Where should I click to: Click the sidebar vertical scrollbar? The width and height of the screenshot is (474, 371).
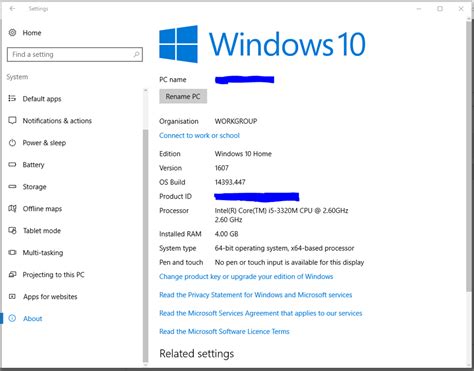(x=145, y=245)
